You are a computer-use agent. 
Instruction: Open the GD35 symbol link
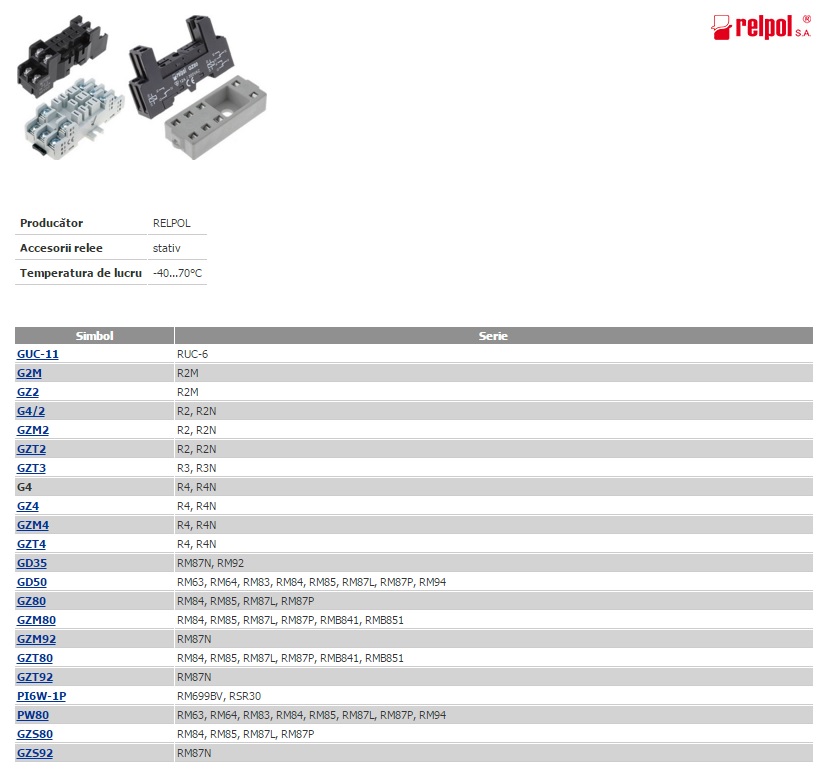32,563
